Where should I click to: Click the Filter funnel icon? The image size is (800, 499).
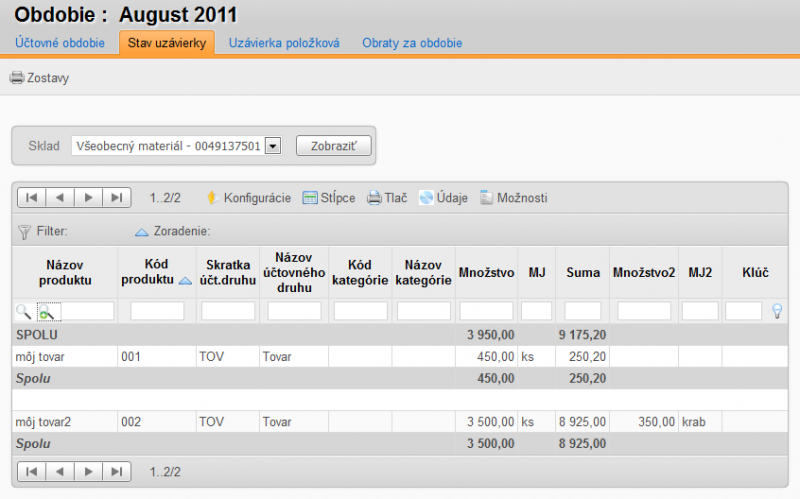coord(24,232)
